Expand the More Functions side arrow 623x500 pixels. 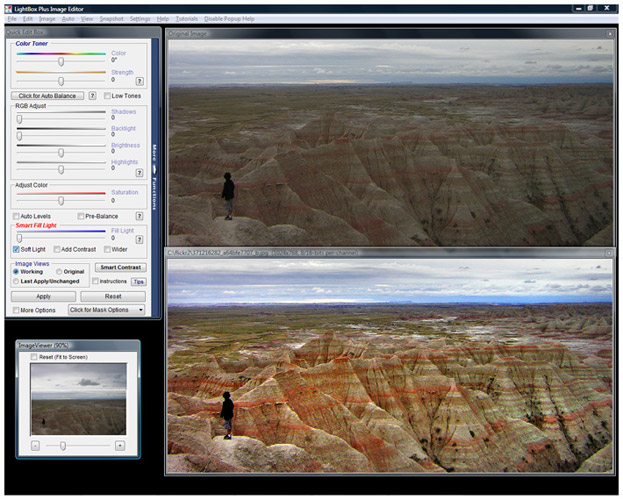coord(154,170)
